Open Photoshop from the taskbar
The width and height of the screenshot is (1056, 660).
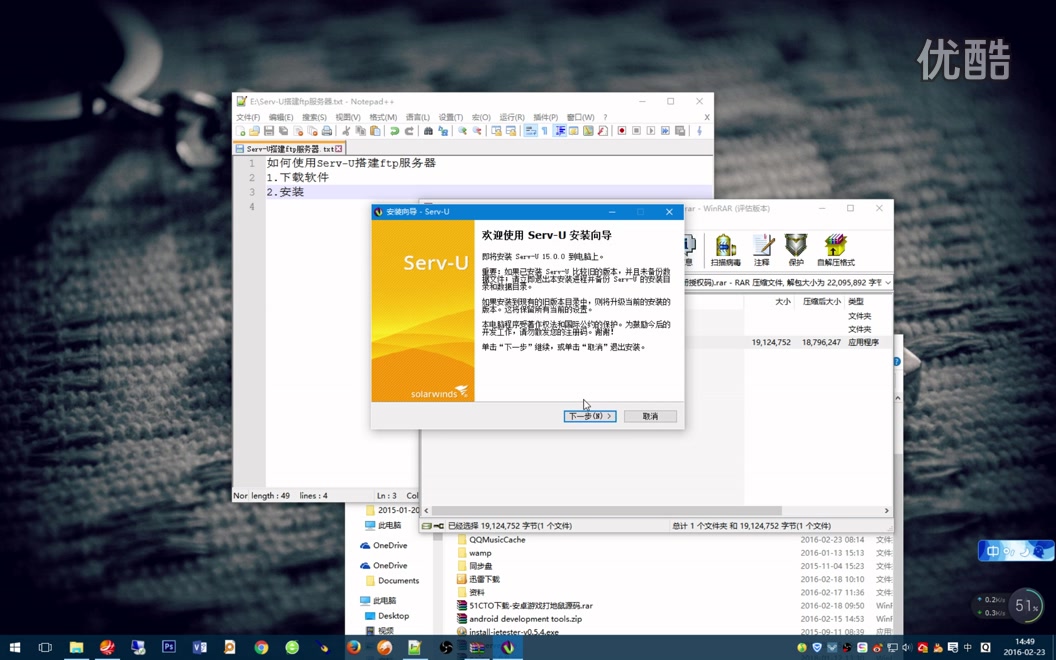click(168, 647)
